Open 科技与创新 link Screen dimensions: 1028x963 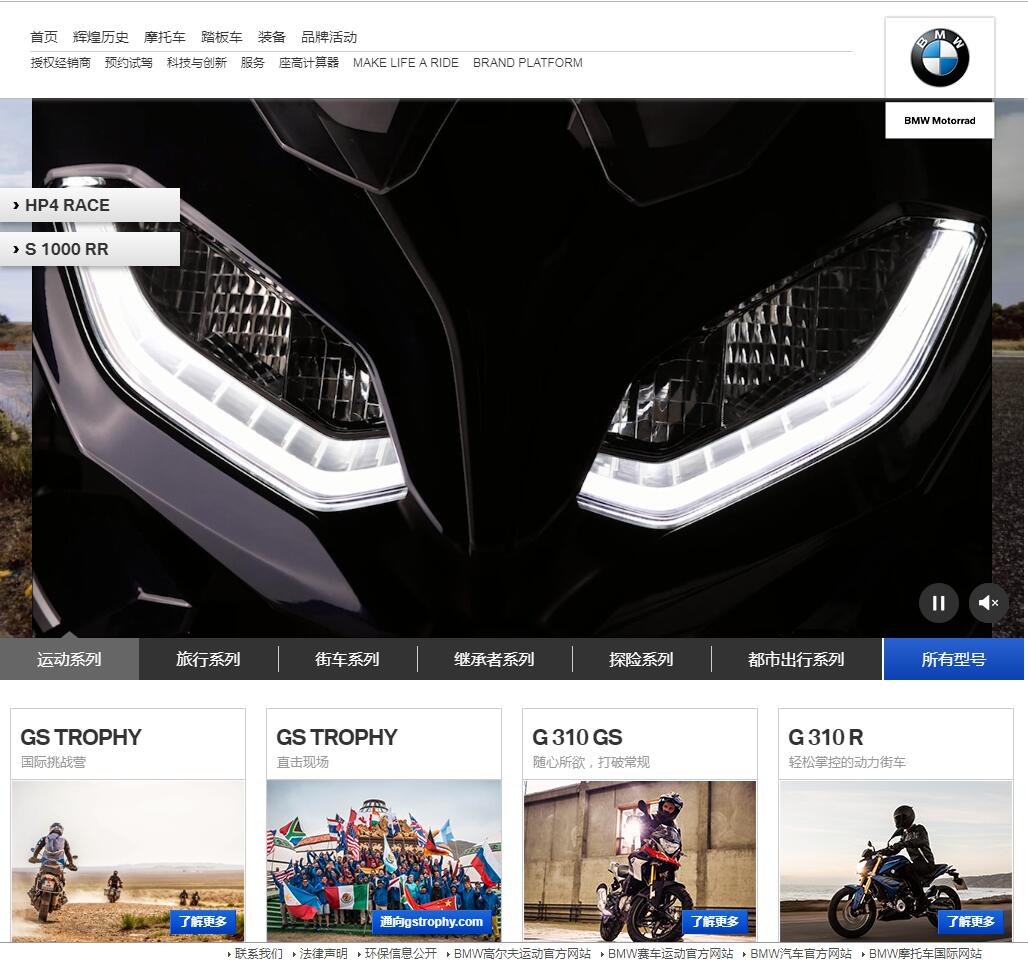pos(197,63)
